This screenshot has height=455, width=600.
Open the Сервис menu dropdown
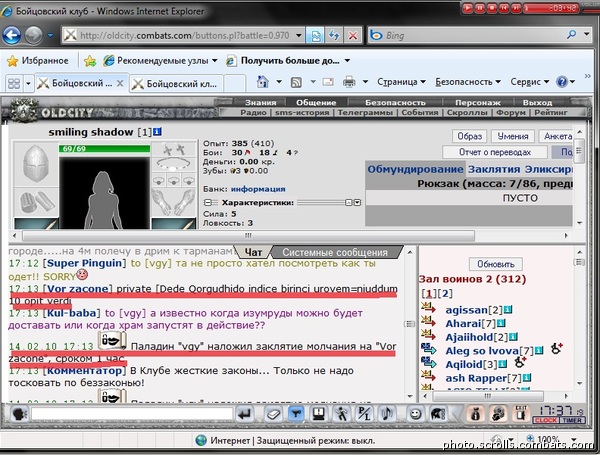(530, 82)
